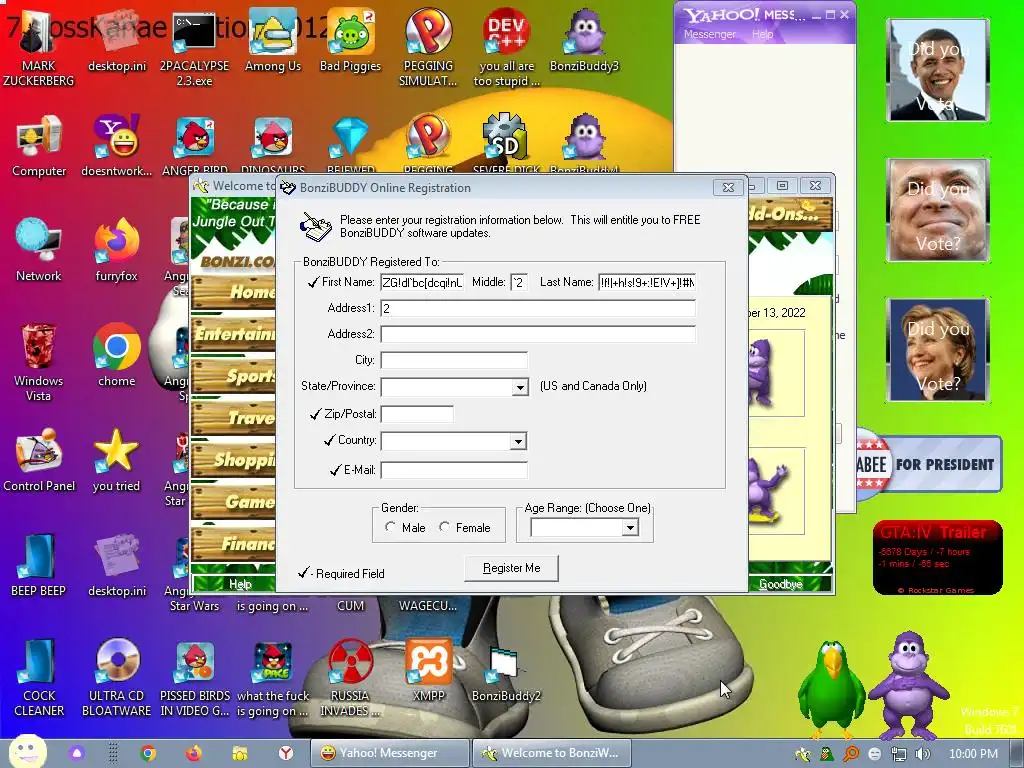The width and height of the screenshot is (1024, 768).
Task: Select the Male gender radio button
Action: click(391, 526)
